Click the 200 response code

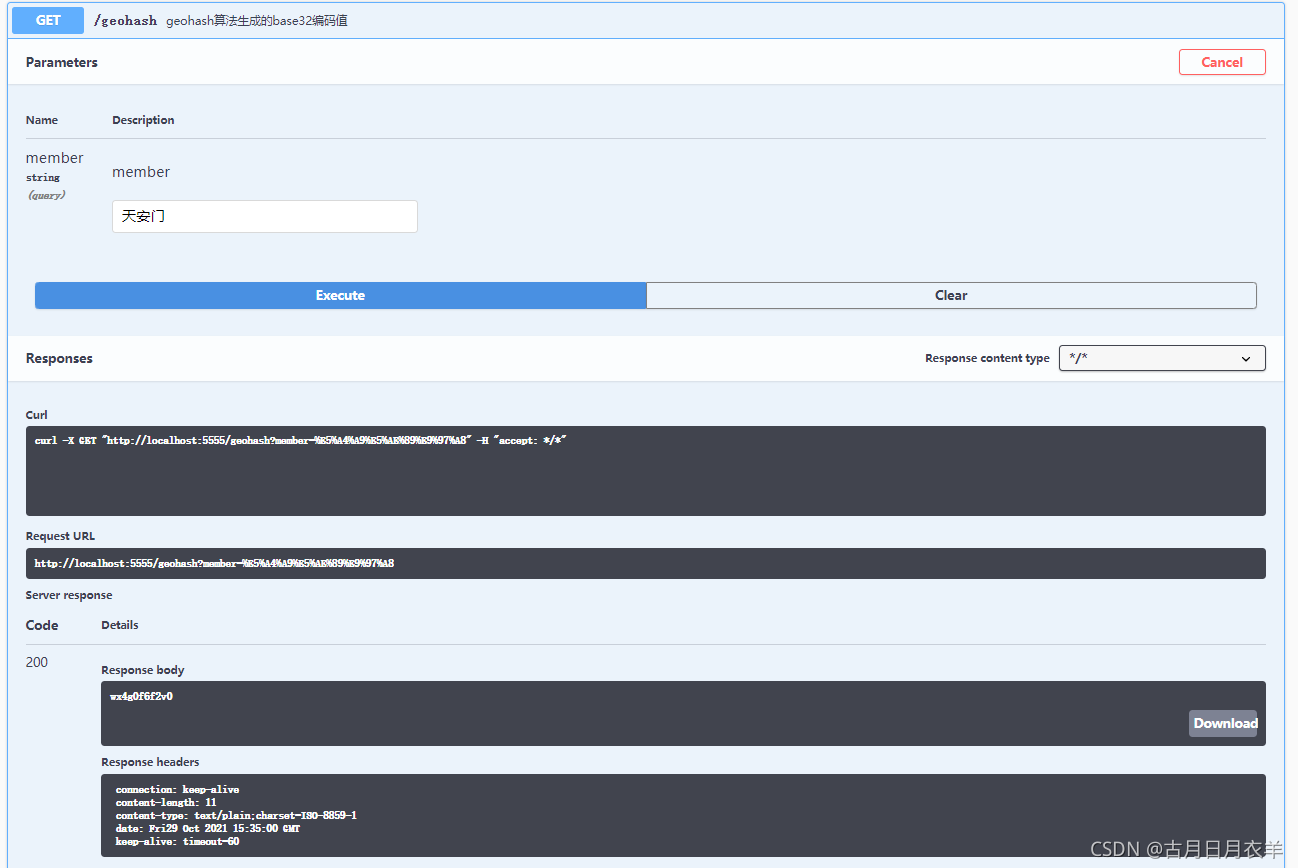click(37, 662)
